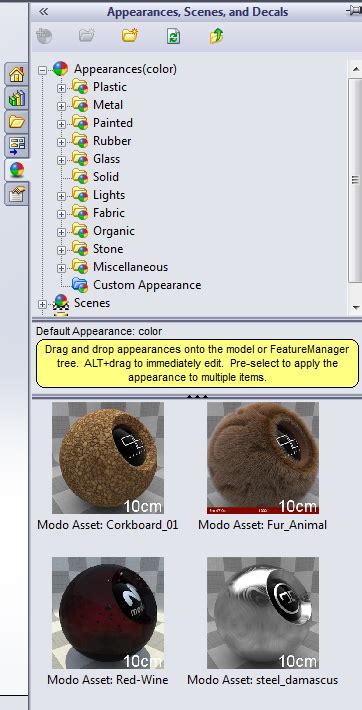Expand the Organic folder
362x710 pixels.
click(62, 232)
